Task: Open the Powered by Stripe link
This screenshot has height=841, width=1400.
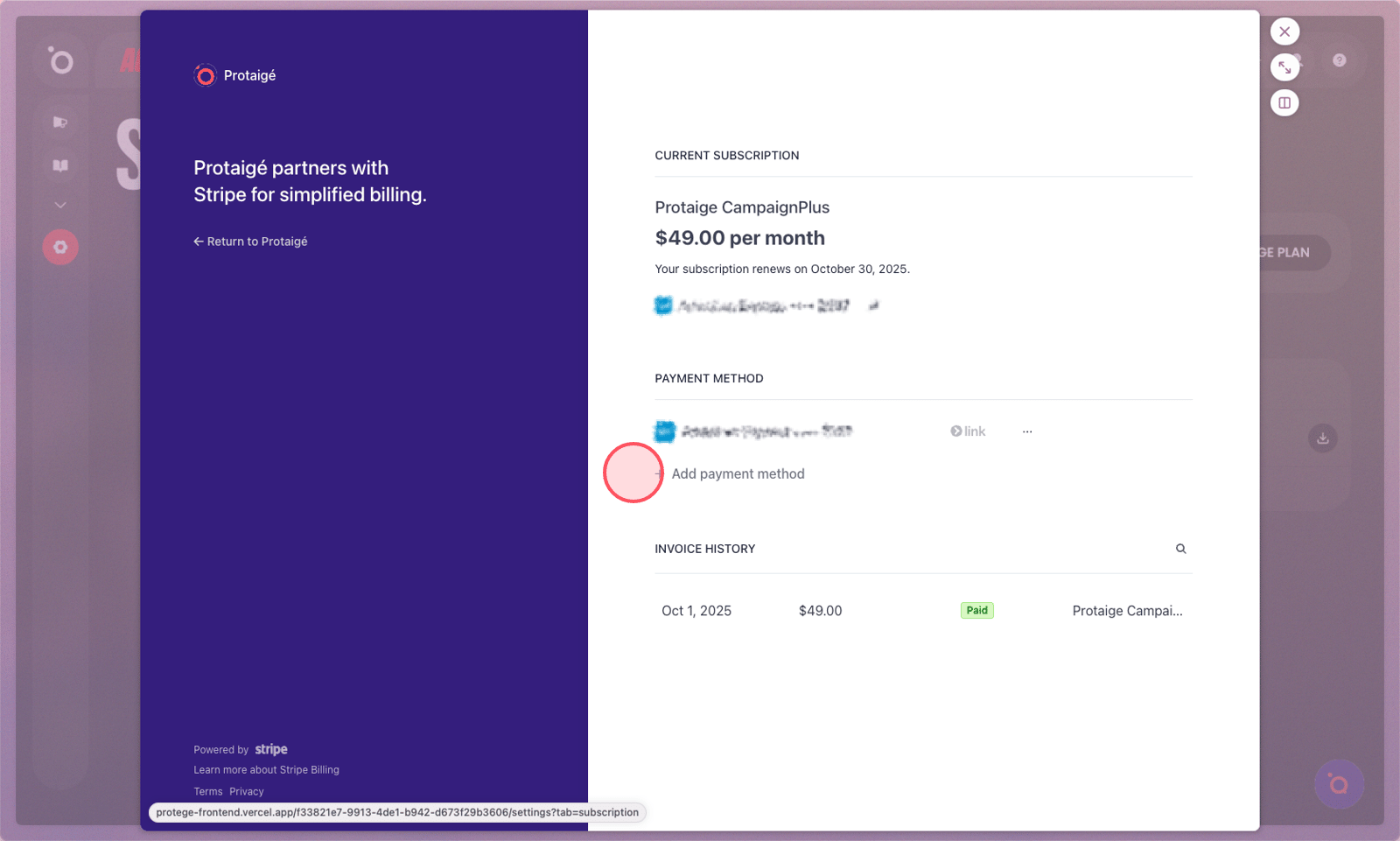Action: [241, 749]
